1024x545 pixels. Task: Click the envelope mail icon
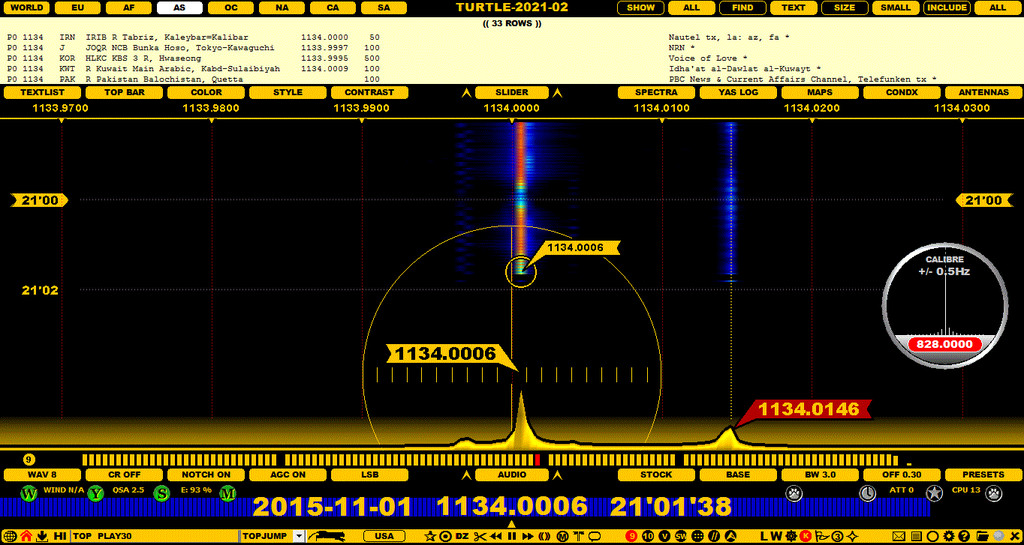[897, 536]
